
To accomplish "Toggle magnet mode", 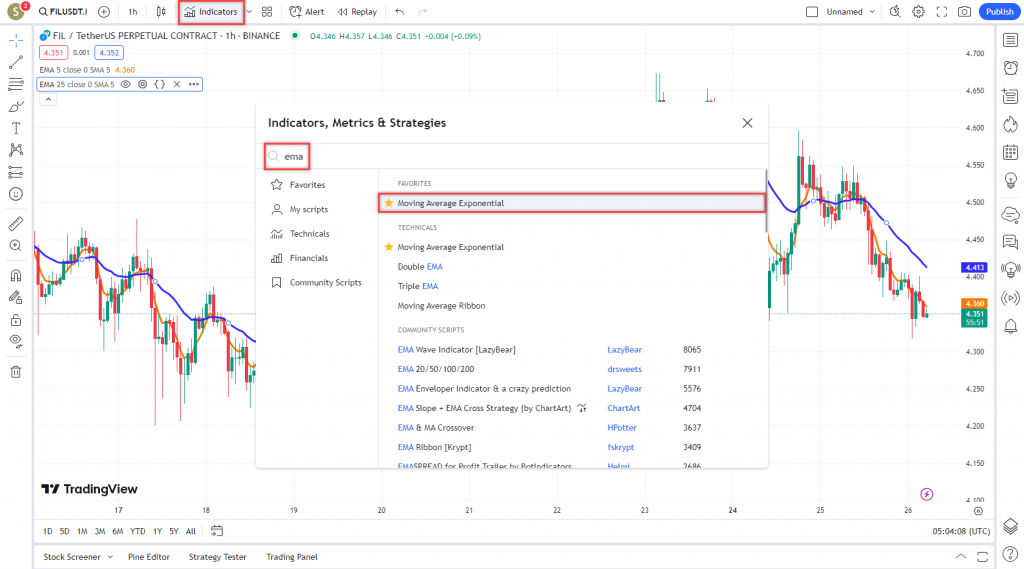I will click(x=16, y=276).
